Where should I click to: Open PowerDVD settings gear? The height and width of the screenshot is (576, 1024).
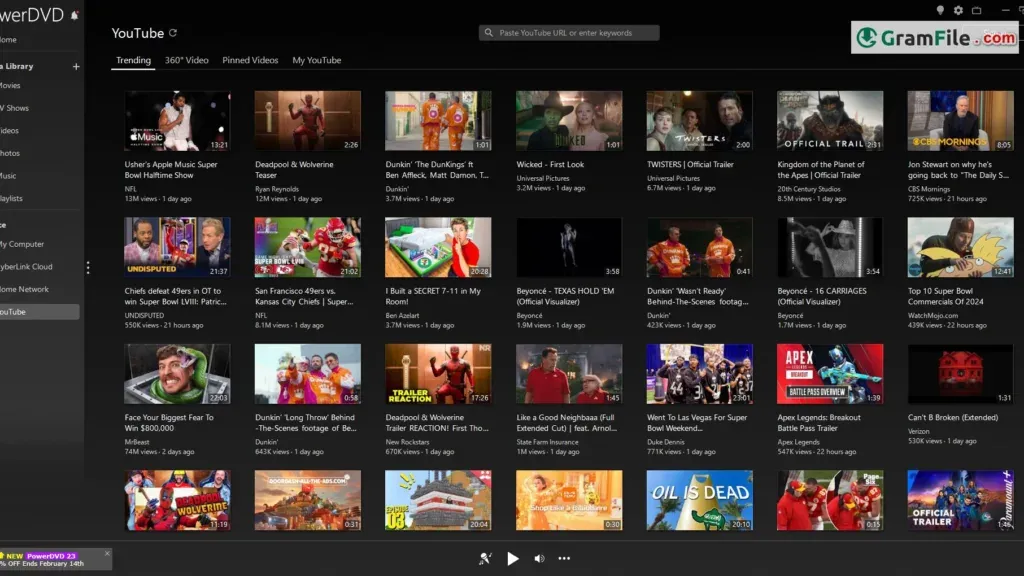pos(958,10)
